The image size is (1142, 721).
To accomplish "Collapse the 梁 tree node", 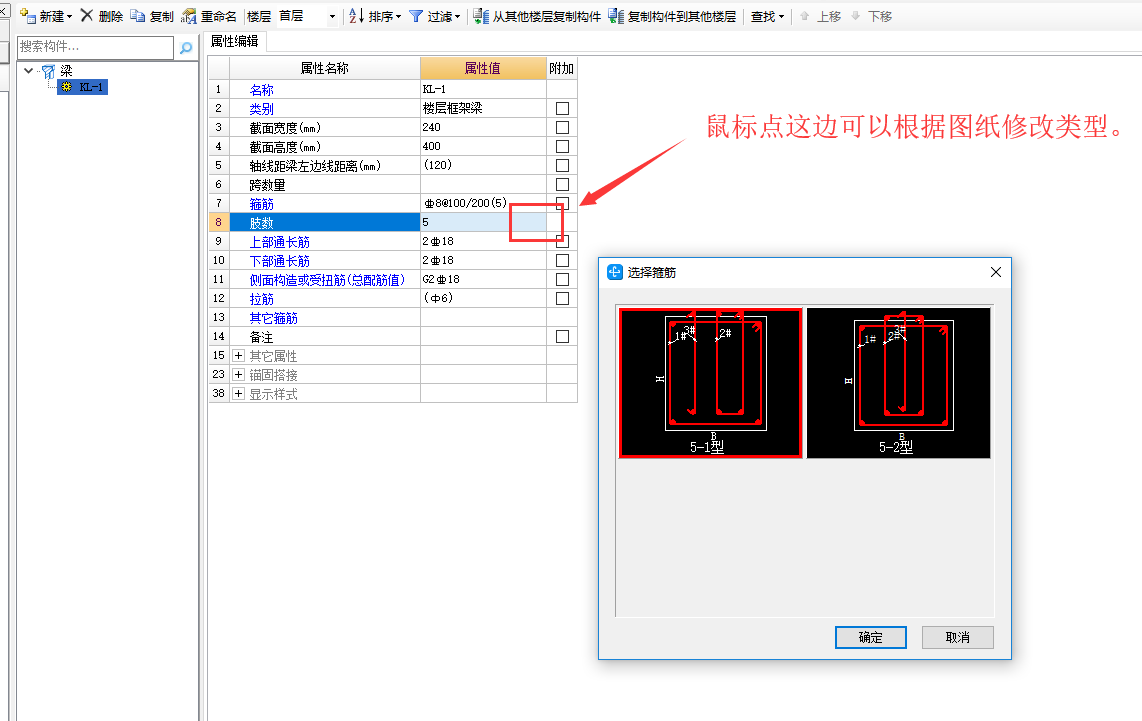I will pyautogui.click(x=28, y=71).
